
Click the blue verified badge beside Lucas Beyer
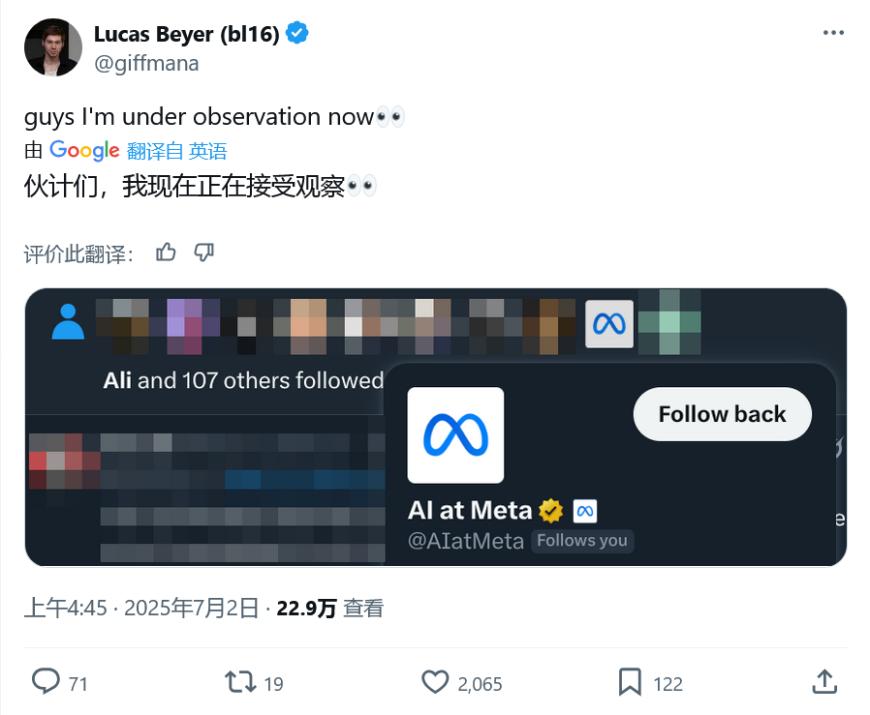tap(297, 33)
